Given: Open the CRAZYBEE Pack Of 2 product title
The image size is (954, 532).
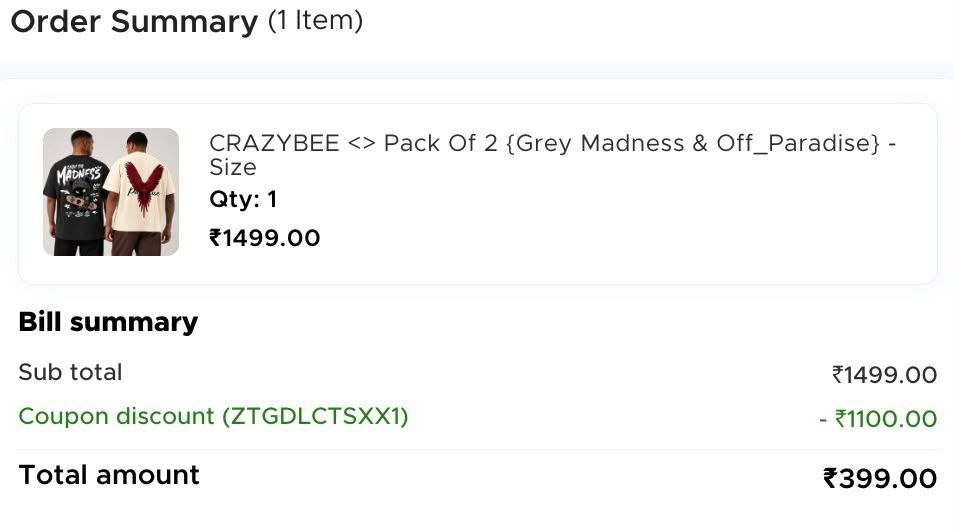Looking at the screenshot, I should (552, 155).
